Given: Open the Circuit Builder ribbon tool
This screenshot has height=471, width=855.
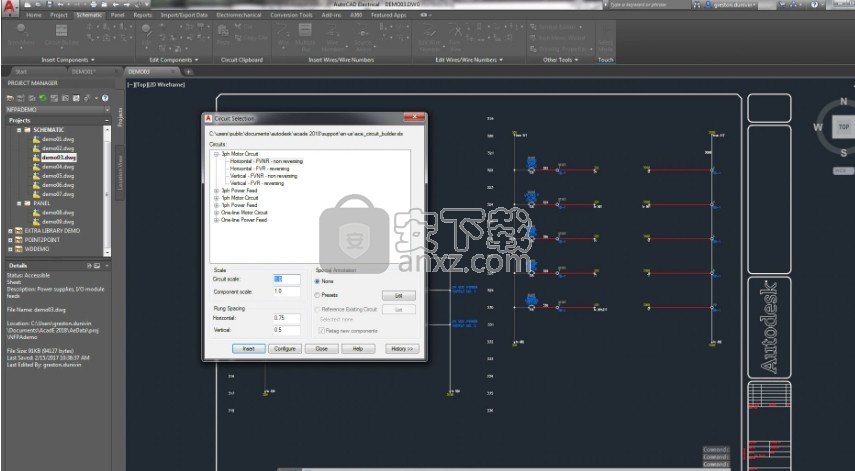Looking at the screenshot, I should (62, 35).
